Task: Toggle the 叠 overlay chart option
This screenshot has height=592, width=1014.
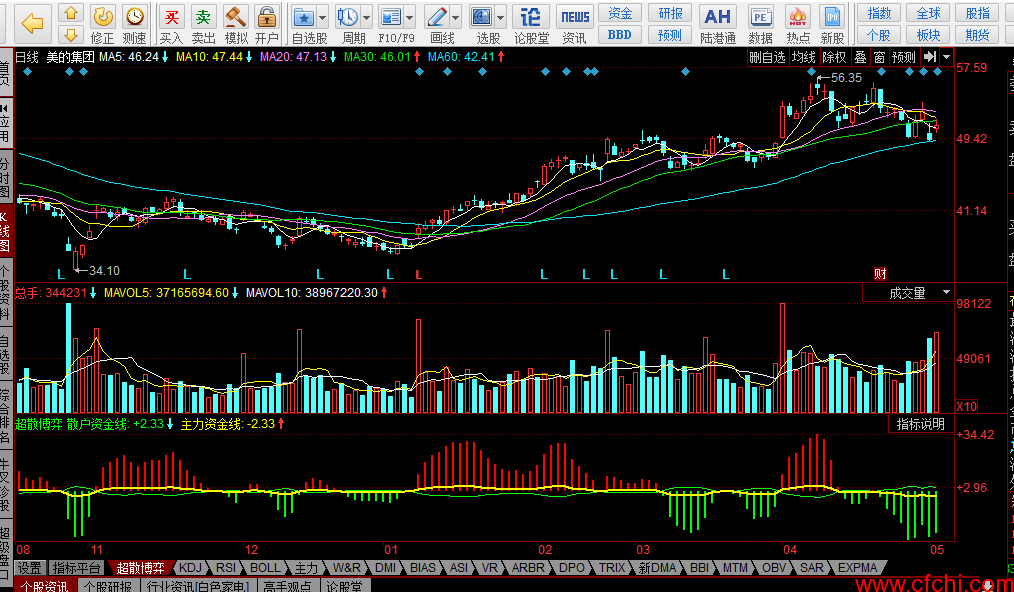Action: (860, 57)
